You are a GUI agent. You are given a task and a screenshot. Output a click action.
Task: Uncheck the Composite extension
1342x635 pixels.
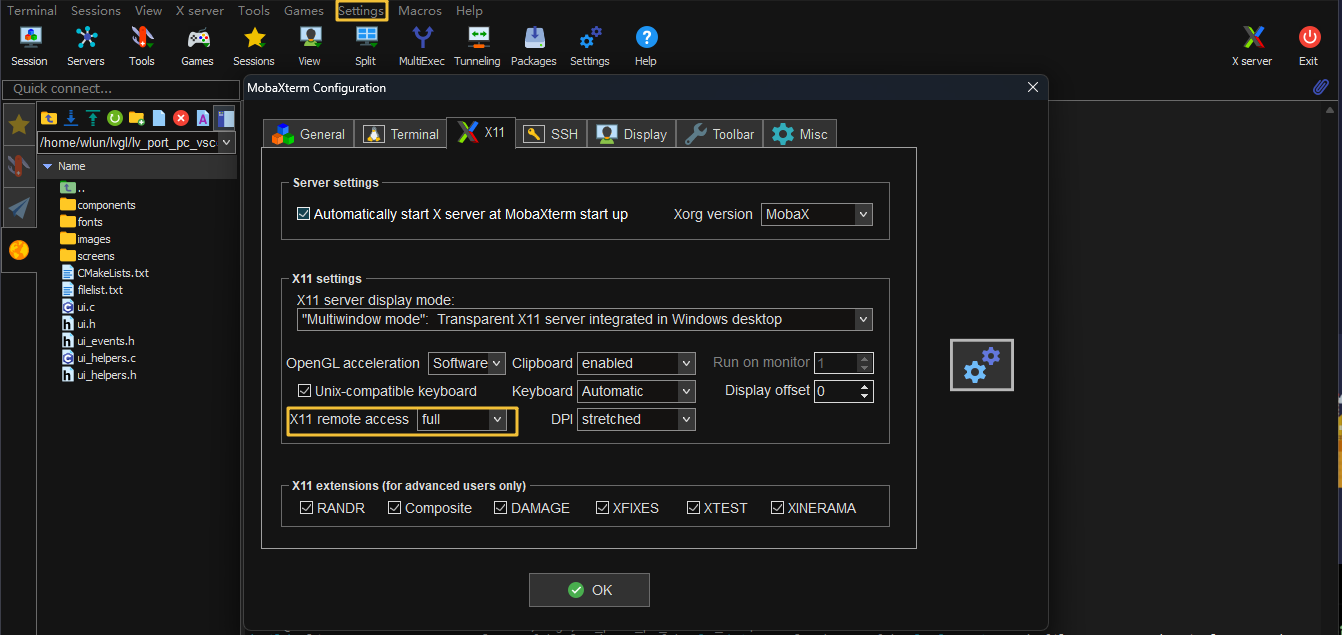[x=395, y=508]
